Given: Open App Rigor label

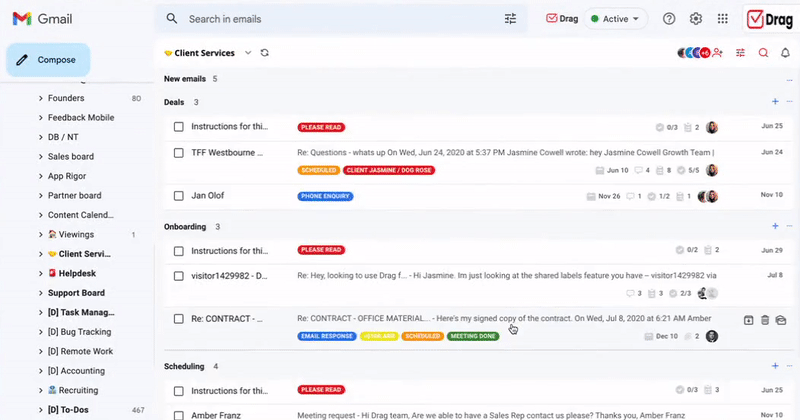Looking at the screenshot, I should coord(67,176).
